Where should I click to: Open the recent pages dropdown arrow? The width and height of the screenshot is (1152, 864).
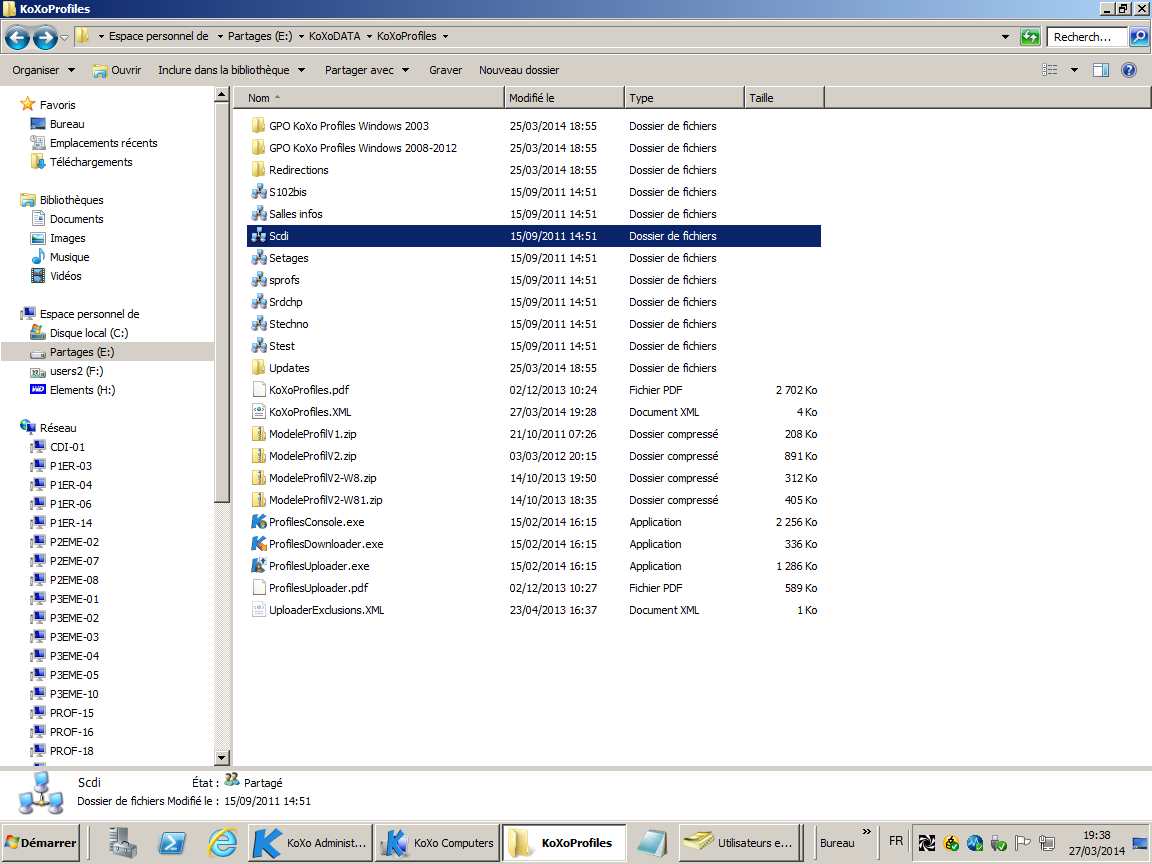[65, 37]
